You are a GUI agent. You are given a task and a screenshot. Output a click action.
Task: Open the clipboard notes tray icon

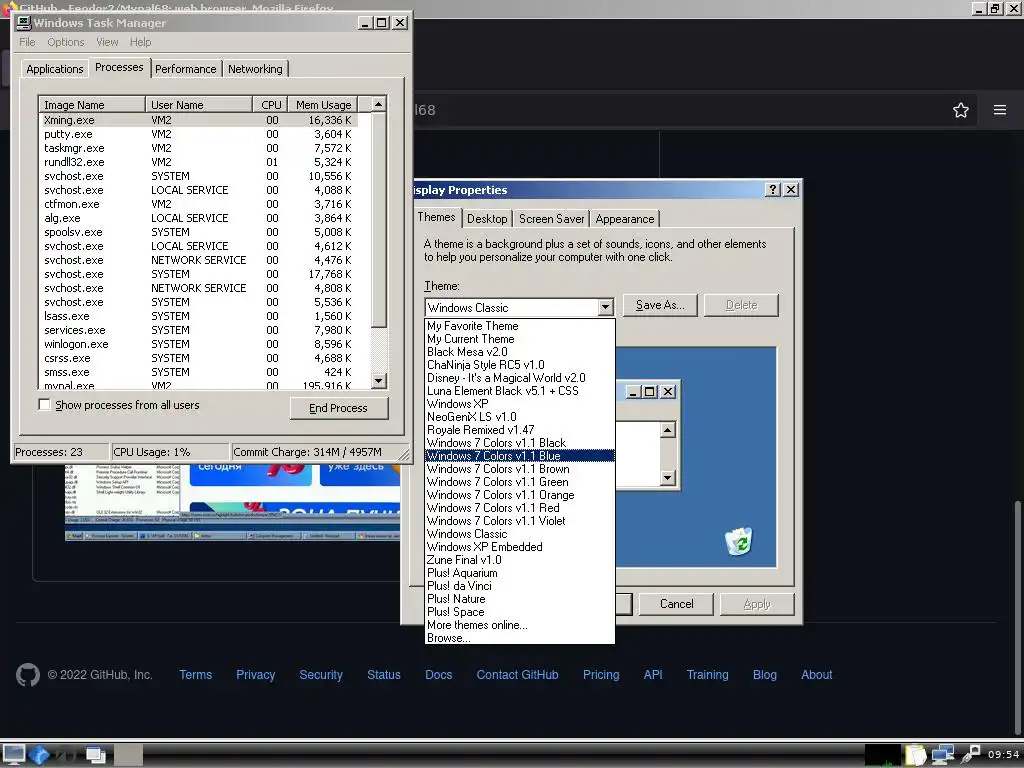pyautogui.click(x=915, y=755)
